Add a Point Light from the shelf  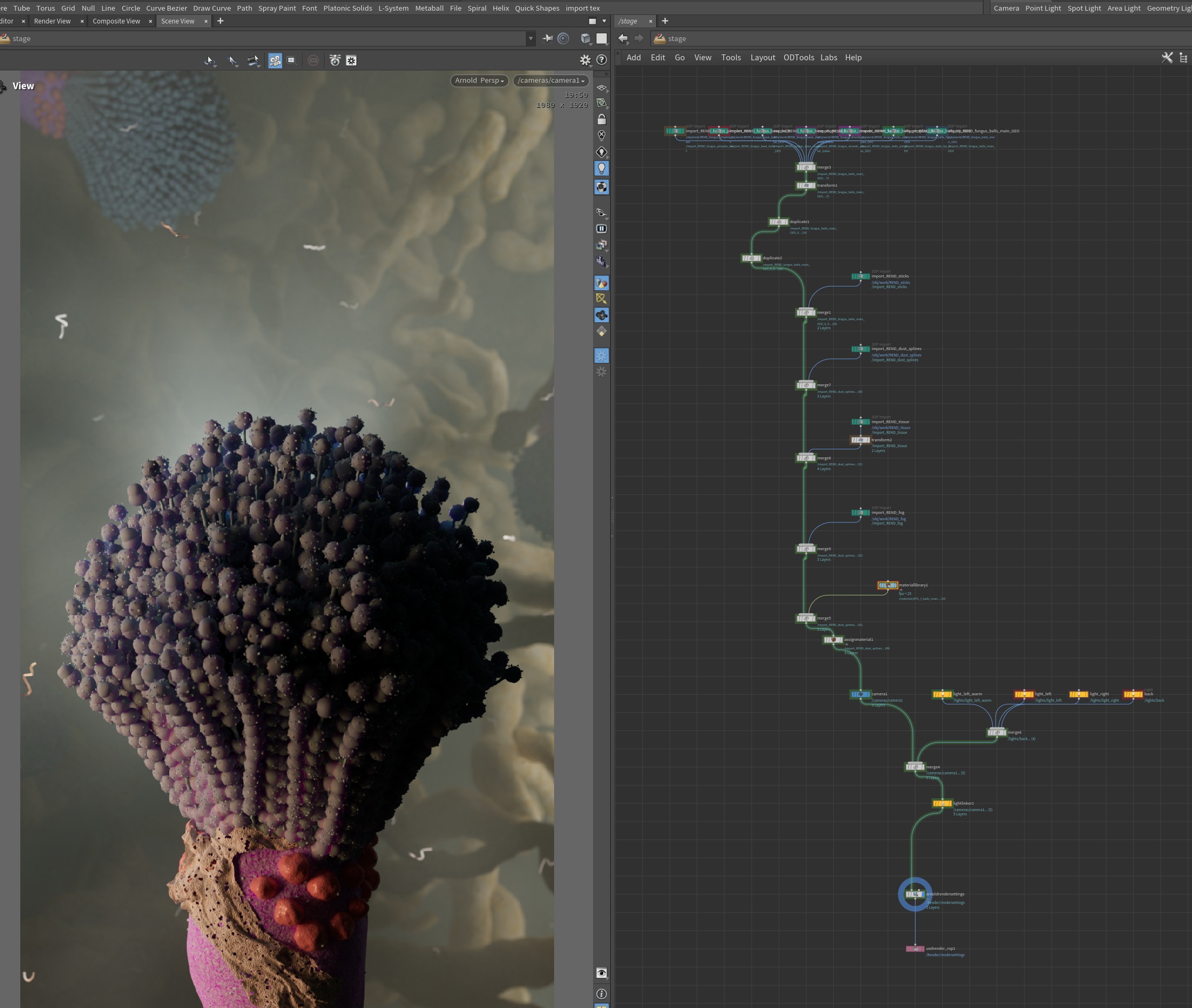[1043, 8]
